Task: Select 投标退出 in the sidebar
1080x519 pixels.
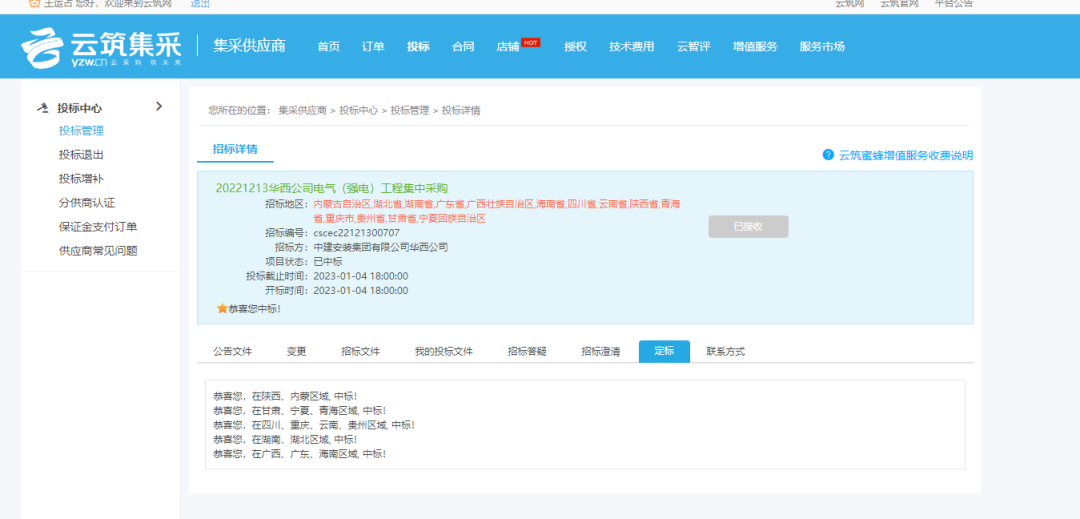Action: (x=81, y=155)
